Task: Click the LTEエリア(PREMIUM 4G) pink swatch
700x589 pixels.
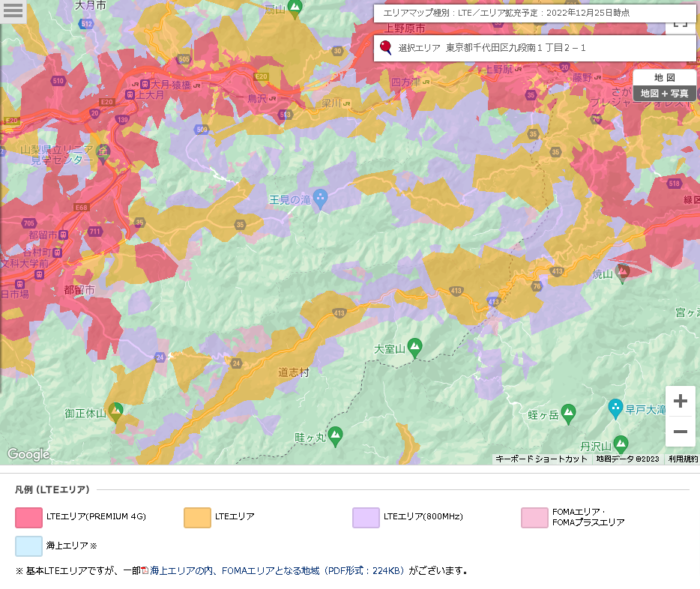Action: click(x=29, y=518)
